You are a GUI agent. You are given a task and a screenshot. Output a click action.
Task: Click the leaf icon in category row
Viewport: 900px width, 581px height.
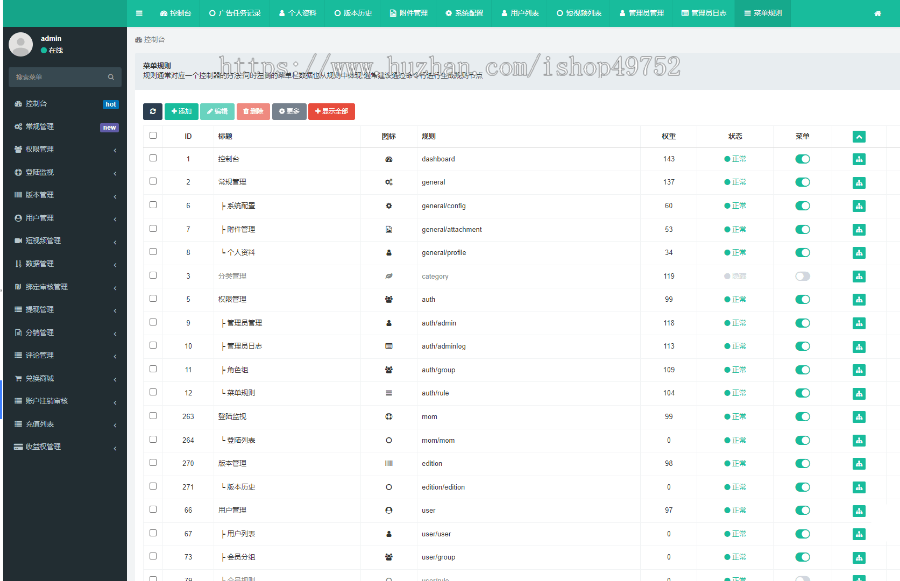(x=389, y=276)
